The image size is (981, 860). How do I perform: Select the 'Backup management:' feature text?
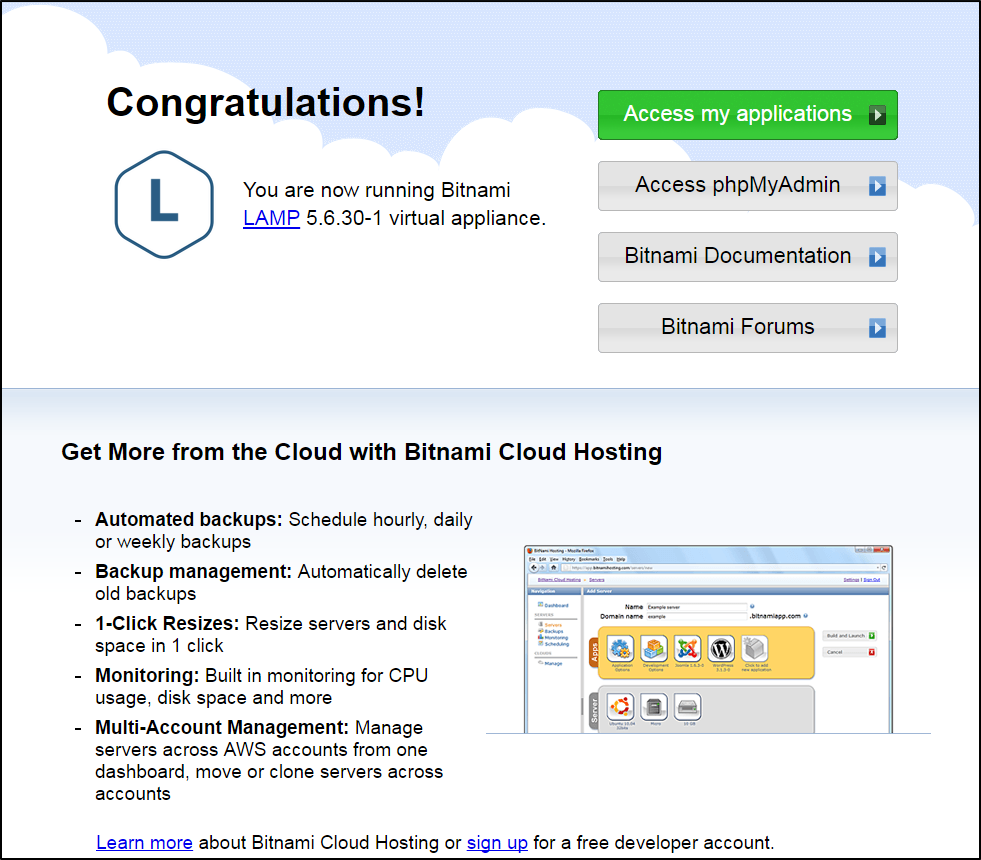tap(193, 572)
